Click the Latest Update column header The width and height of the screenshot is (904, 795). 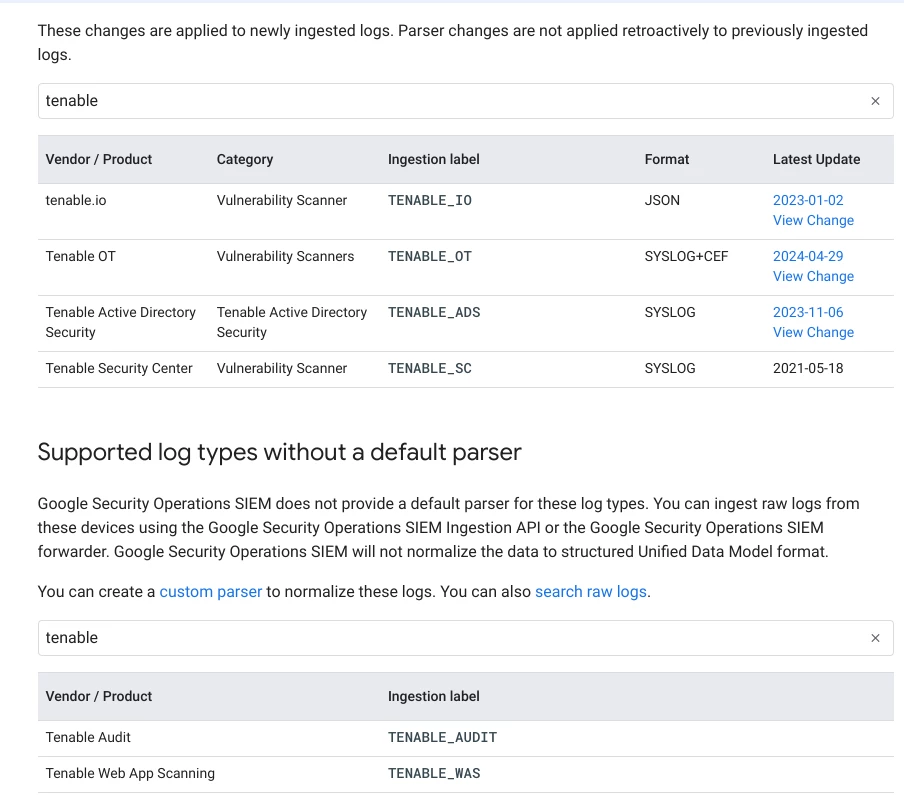tap(816, 159)
